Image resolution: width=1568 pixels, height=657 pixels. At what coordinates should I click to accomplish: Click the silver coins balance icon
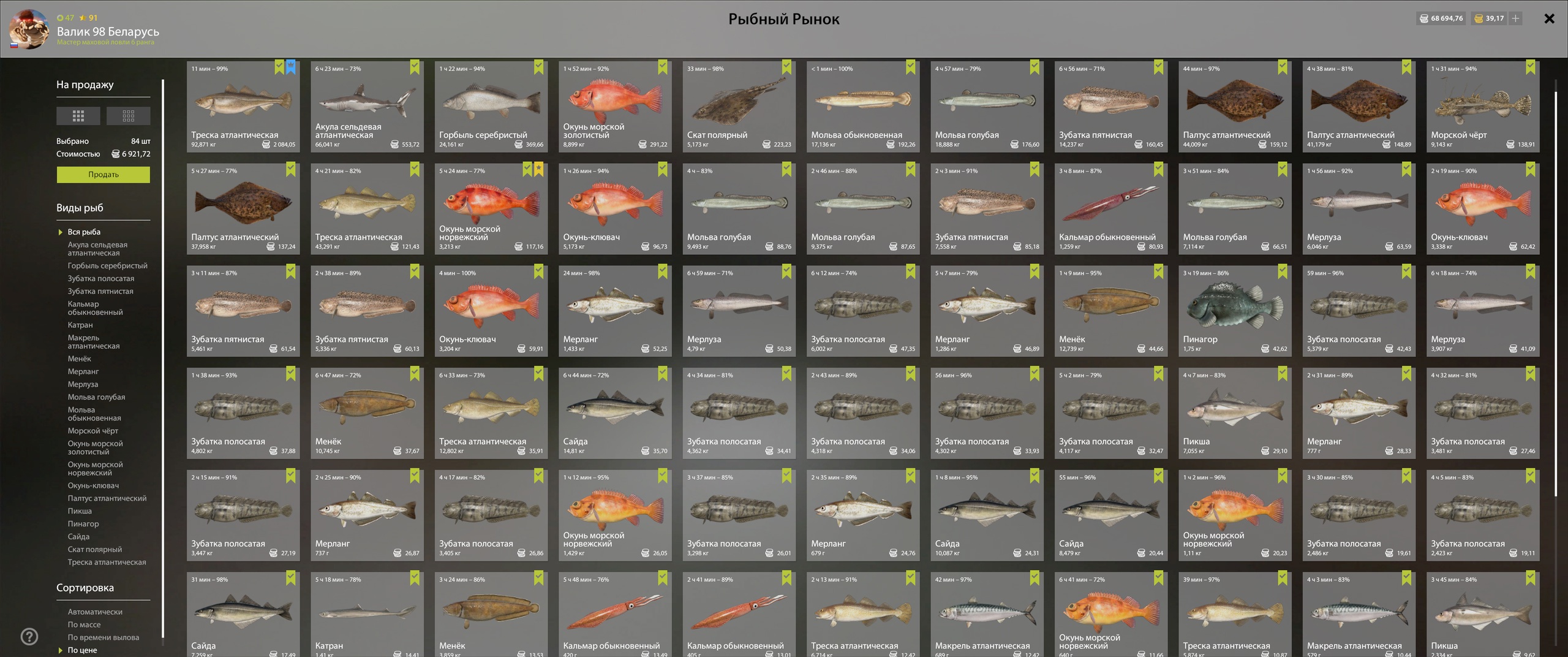[1424, 18]
